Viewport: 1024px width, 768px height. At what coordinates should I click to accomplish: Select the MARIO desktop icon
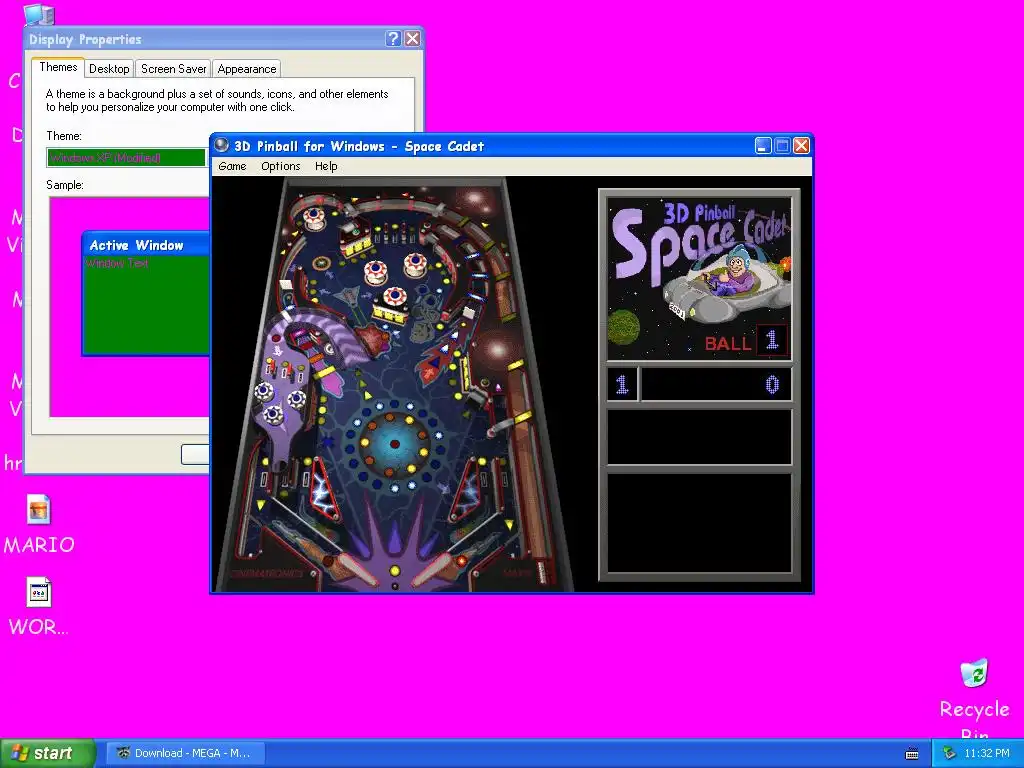[x=39, y=524]
